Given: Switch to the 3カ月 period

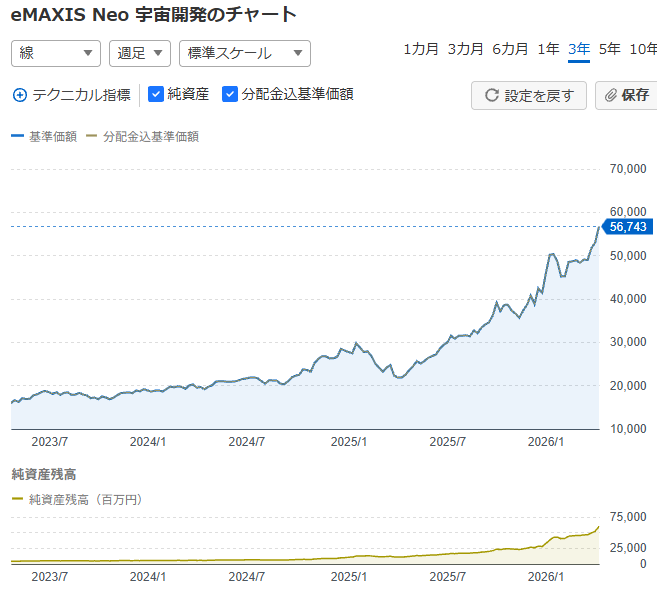Looking at the screenshot, I should coord(465,49).
